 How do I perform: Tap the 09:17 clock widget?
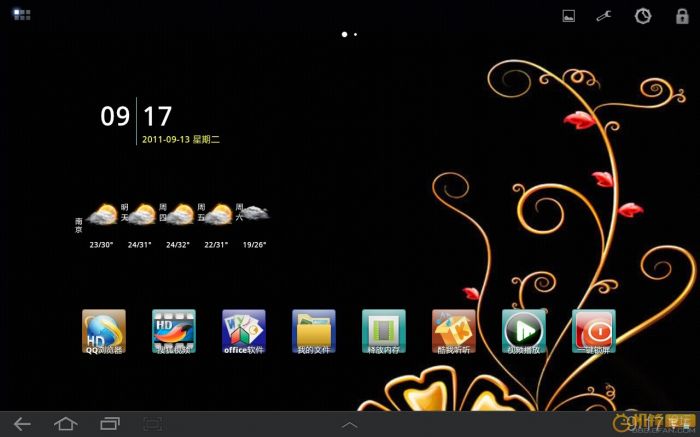pyautogui.click(x=137, y=116)
